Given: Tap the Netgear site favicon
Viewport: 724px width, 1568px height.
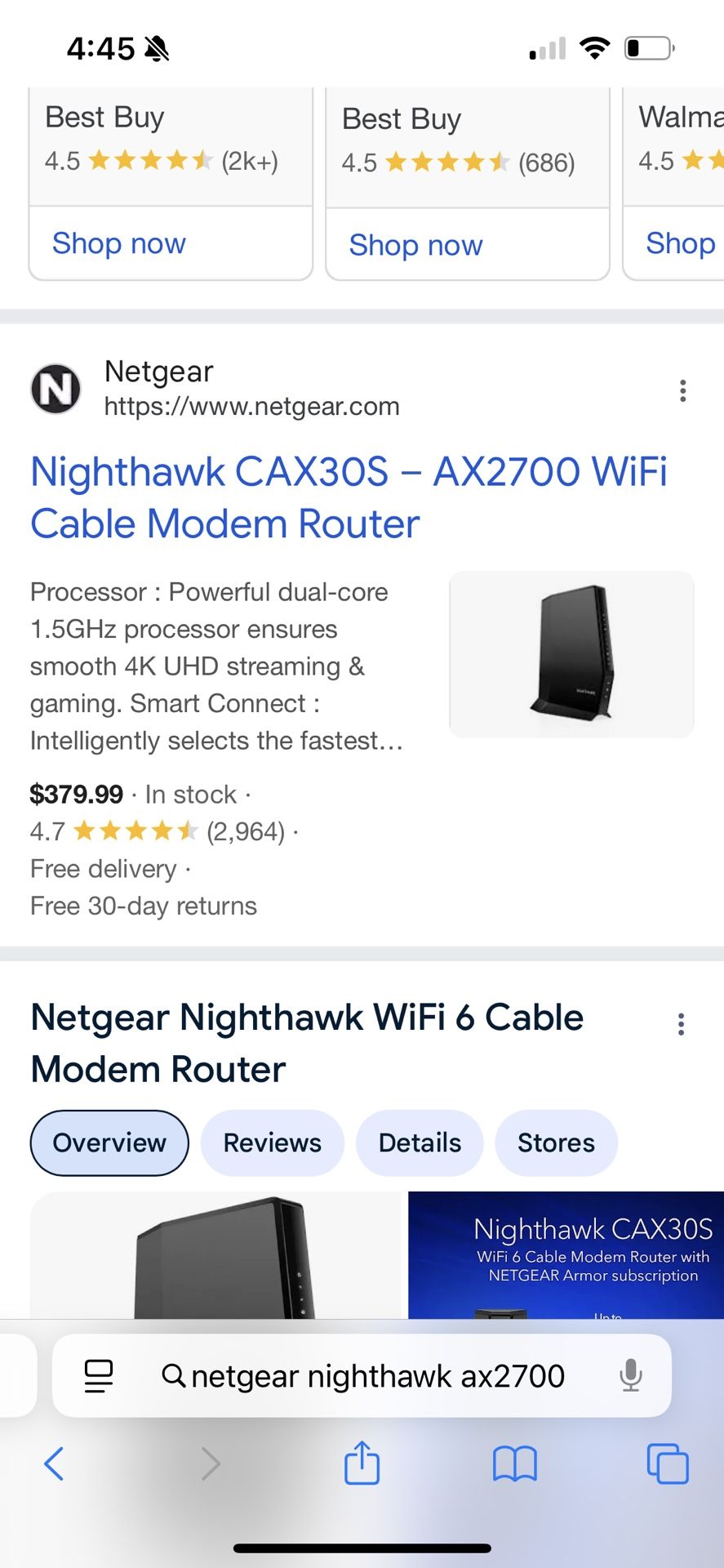Looking at the screenshot, I should point(56,390).
